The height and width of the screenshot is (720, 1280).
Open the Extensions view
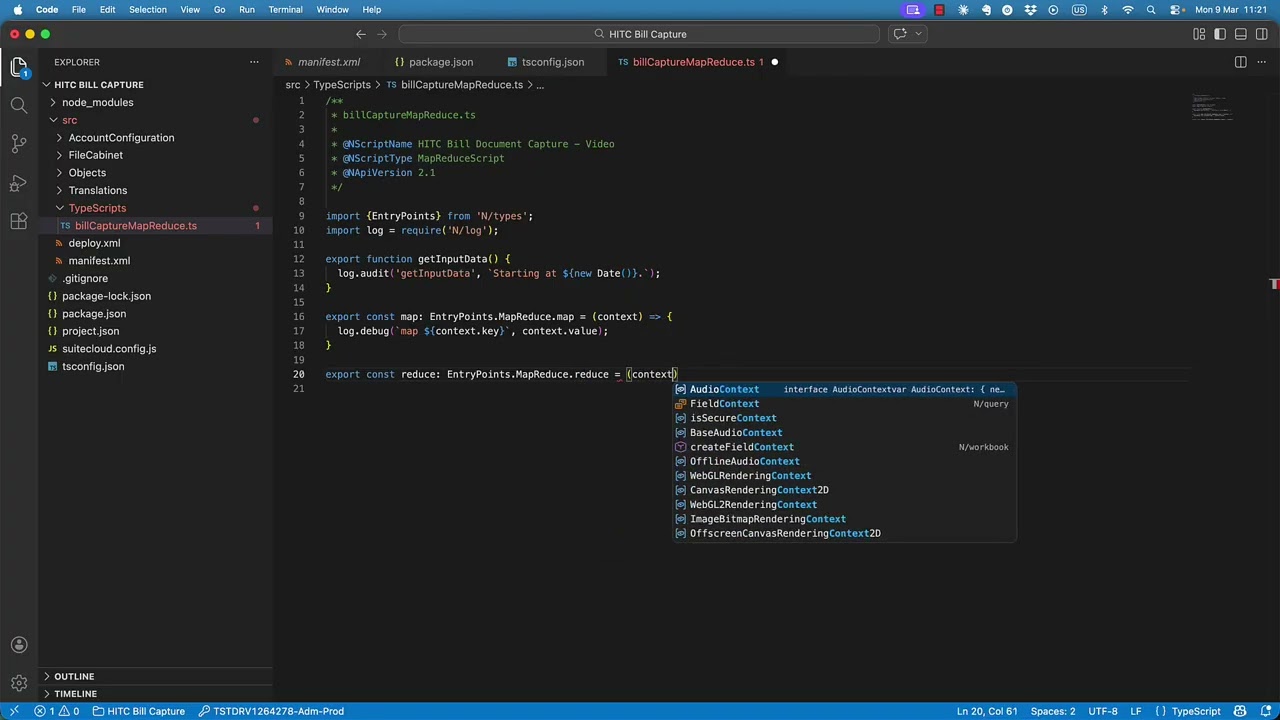tap(18, 221)
